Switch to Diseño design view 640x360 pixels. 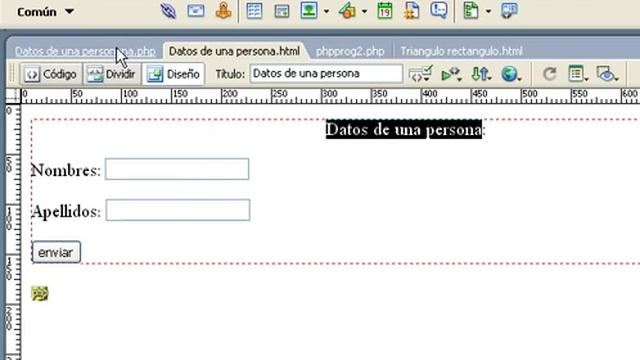pyautogui.click(x=173, y=74)
